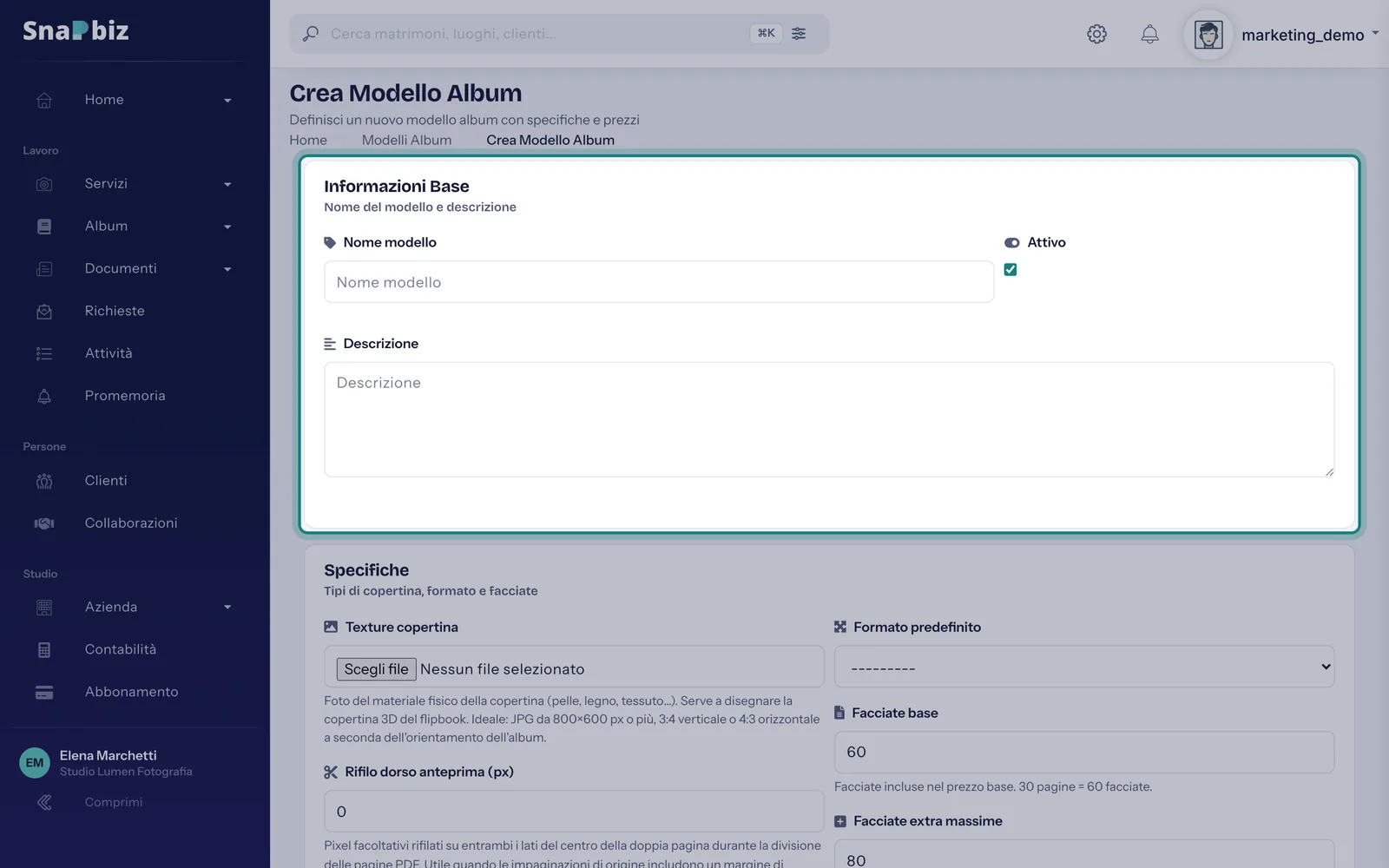
Task: Follow the Home breadcrumb link
Action: pos(308,140)
